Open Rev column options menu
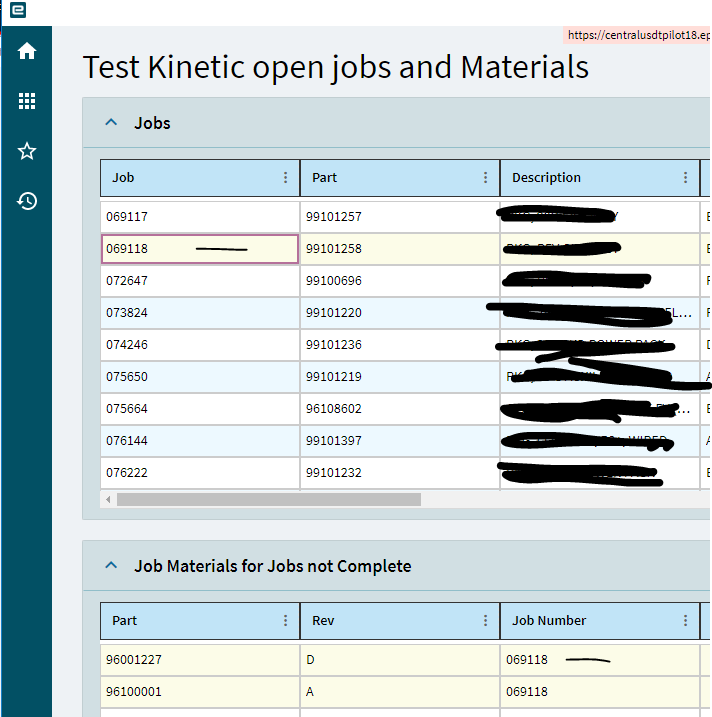Screen dimensions: 712x717 click(485, 621)
